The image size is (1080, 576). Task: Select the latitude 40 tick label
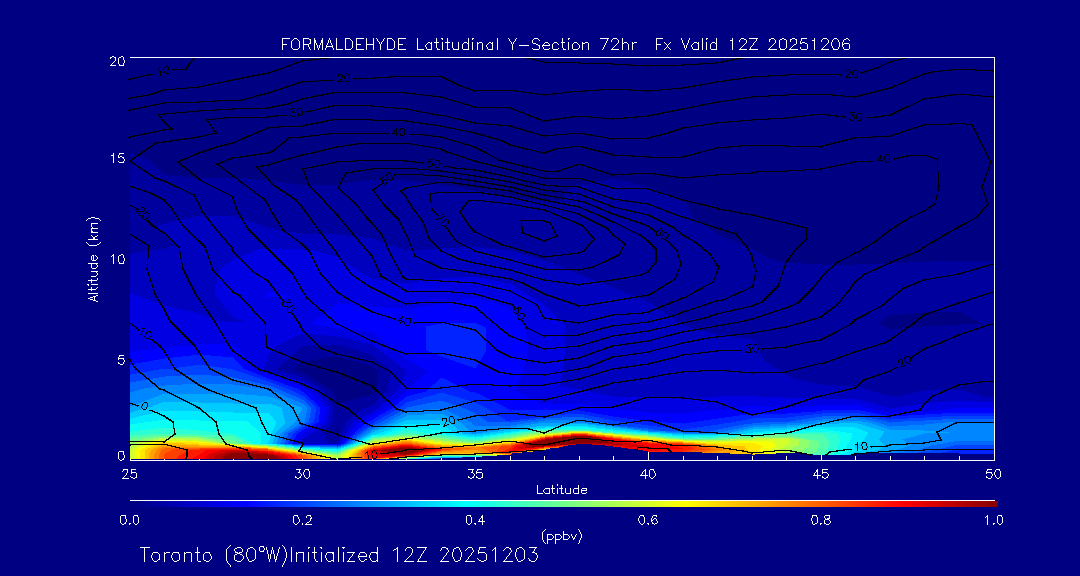648,473
